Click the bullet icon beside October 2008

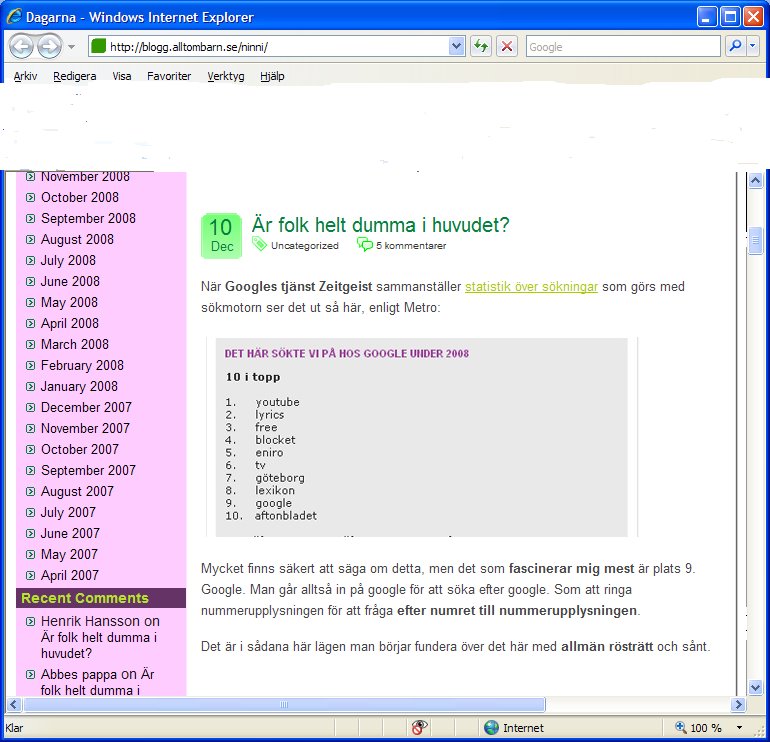pos(30,197)
